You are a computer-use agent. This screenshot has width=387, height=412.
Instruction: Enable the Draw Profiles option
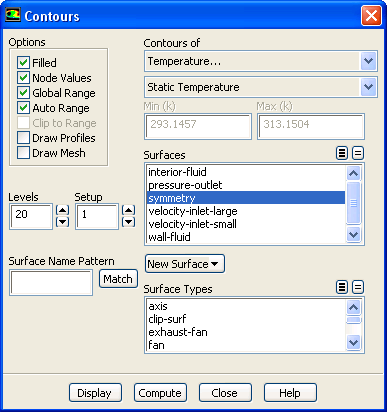(x=23, y=138)
